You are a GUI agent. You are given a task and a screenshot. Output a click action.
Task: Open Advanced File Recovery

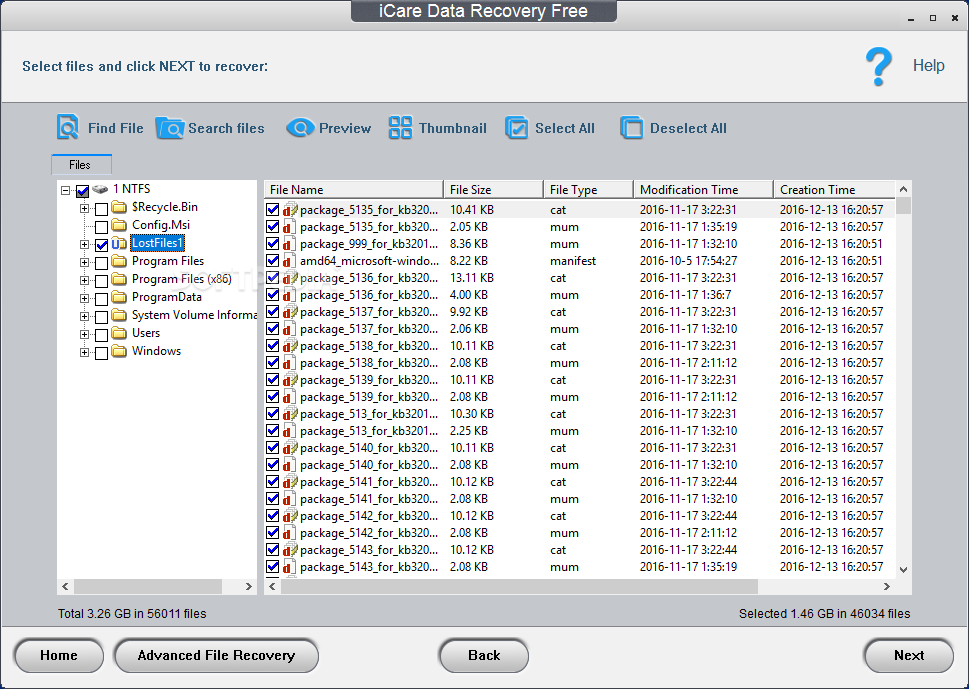[216, 656]
